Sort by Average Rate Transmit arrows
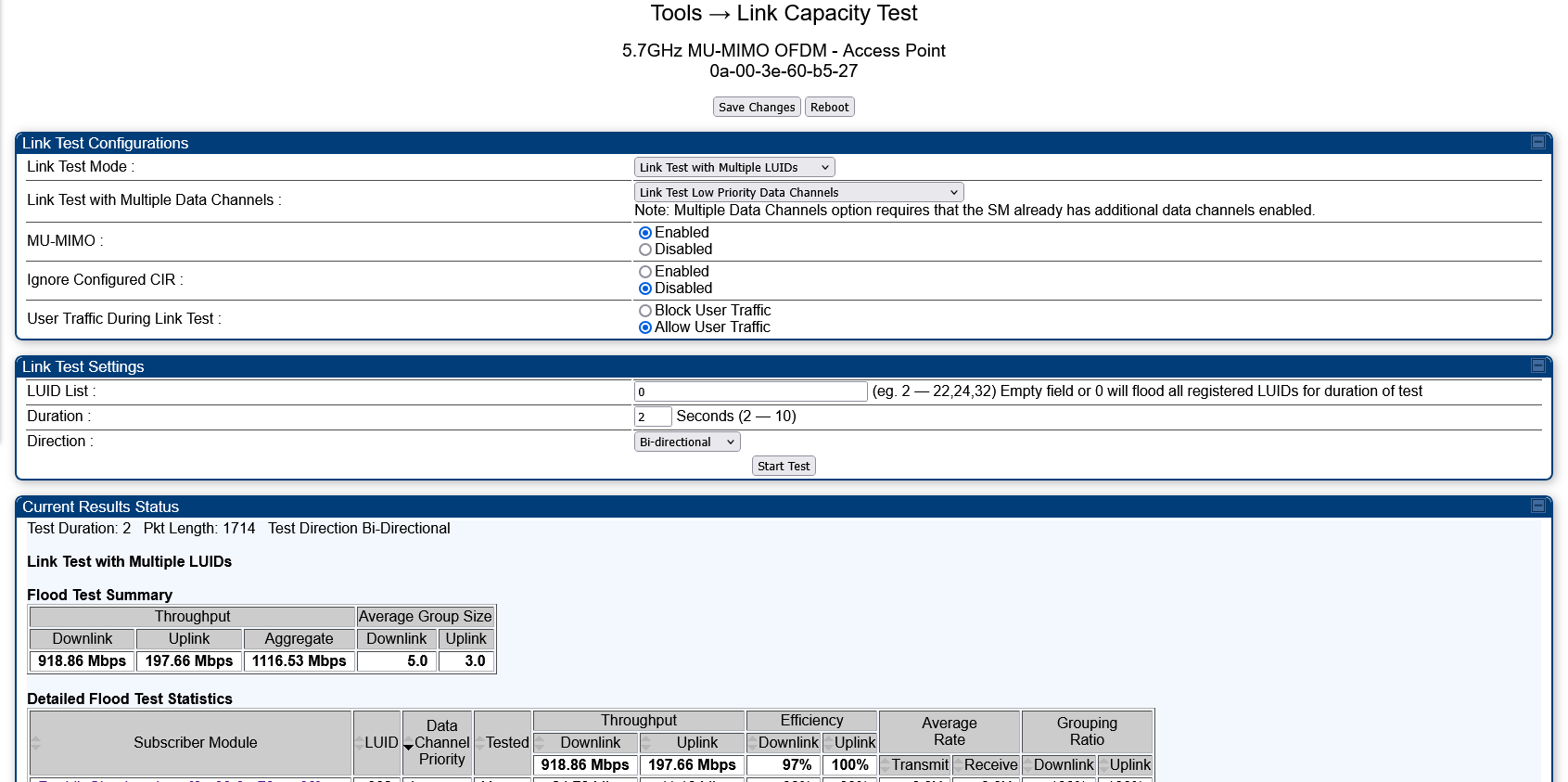1568x782 pixels. (x=886, y=765)
